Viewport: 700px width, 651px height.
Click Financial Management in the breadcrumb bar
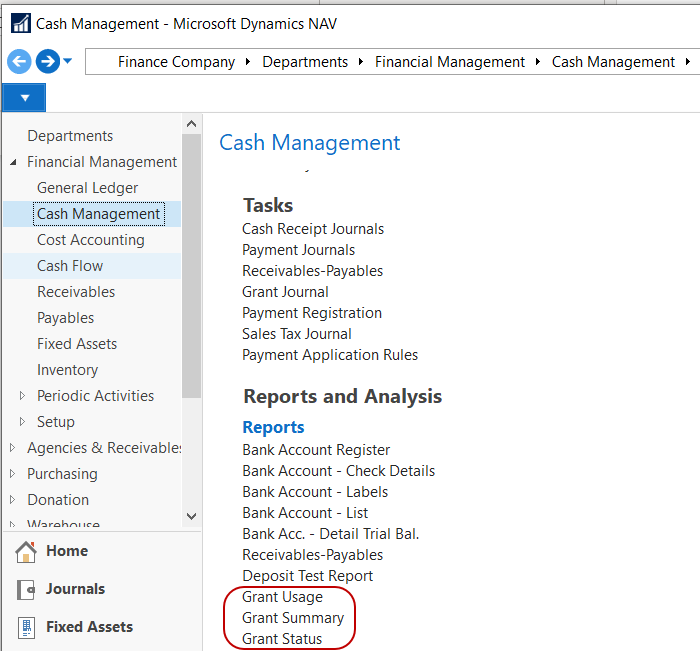449,62
